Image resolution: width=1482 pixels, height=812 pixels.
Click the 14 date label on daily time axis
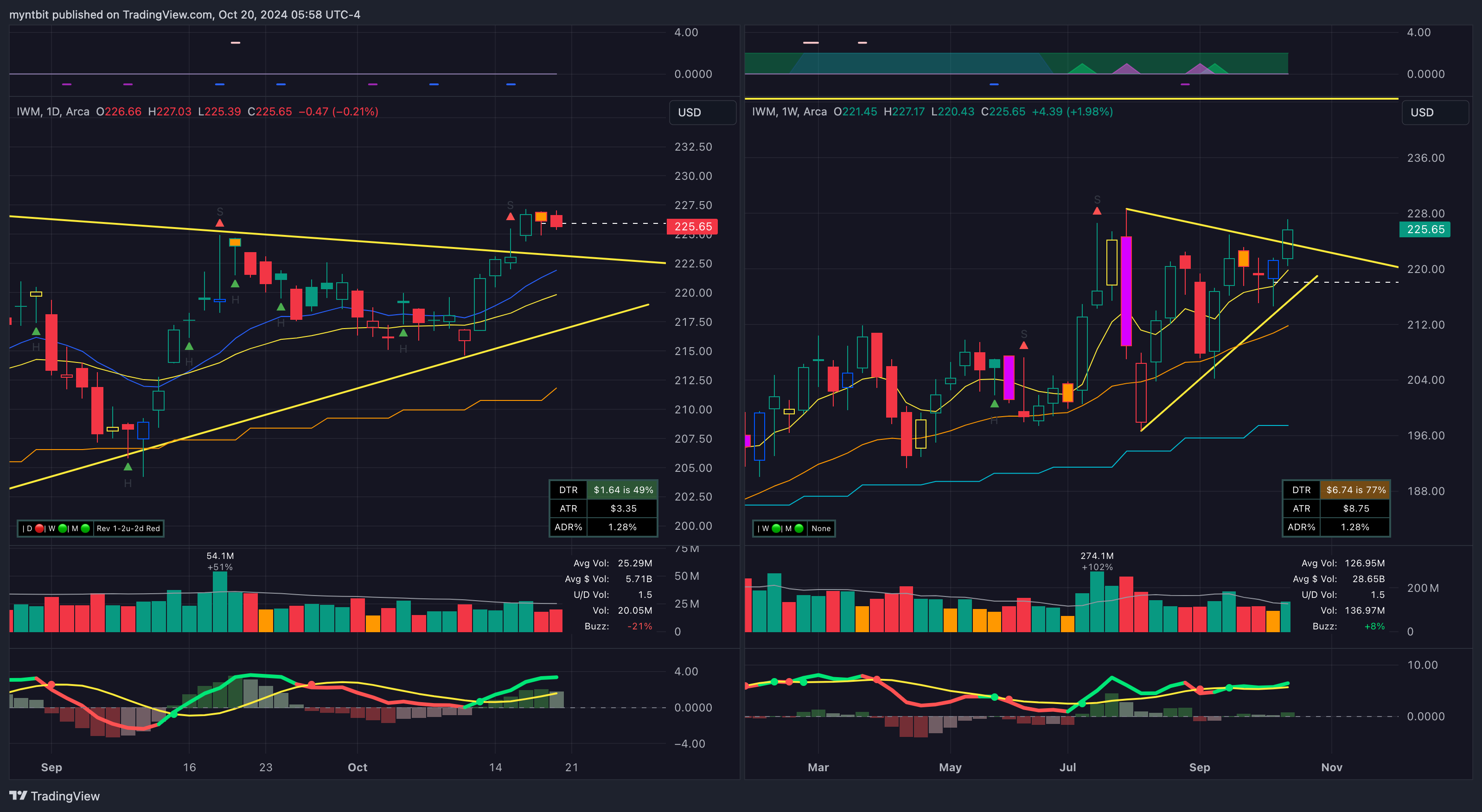pos(495,767)
